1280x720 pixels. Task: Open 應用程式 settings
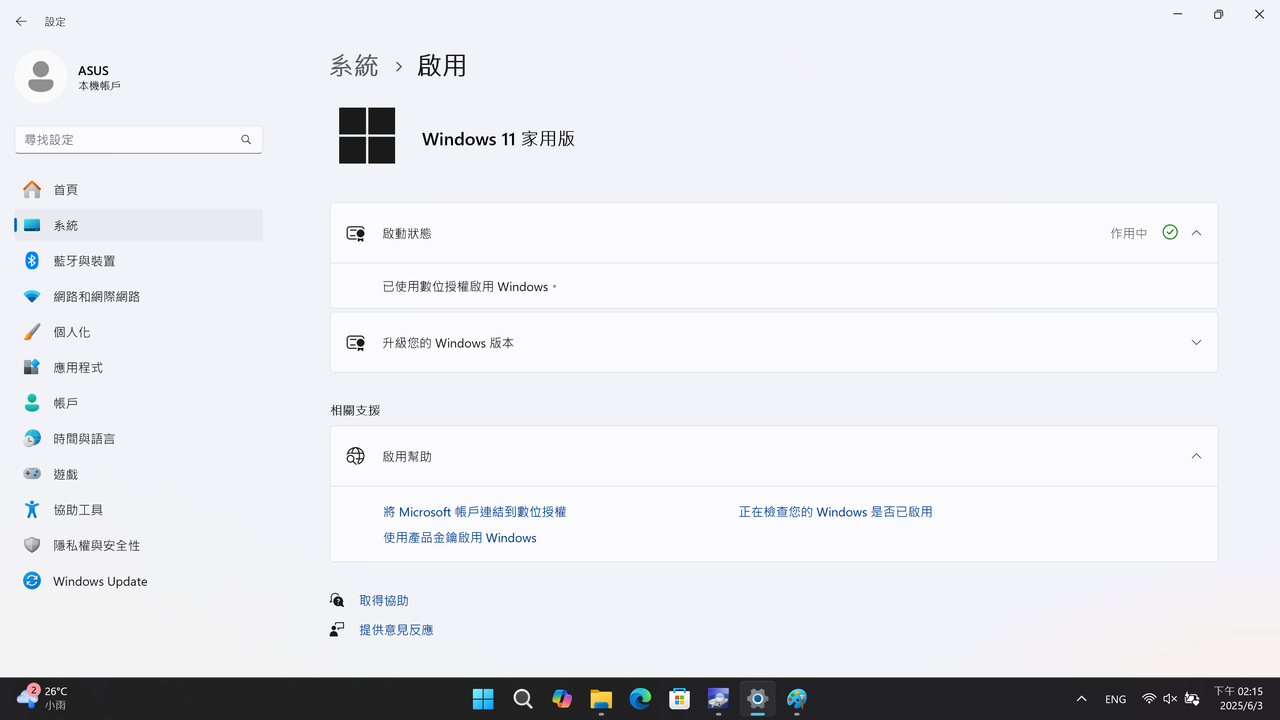click(x=138, y=367)
